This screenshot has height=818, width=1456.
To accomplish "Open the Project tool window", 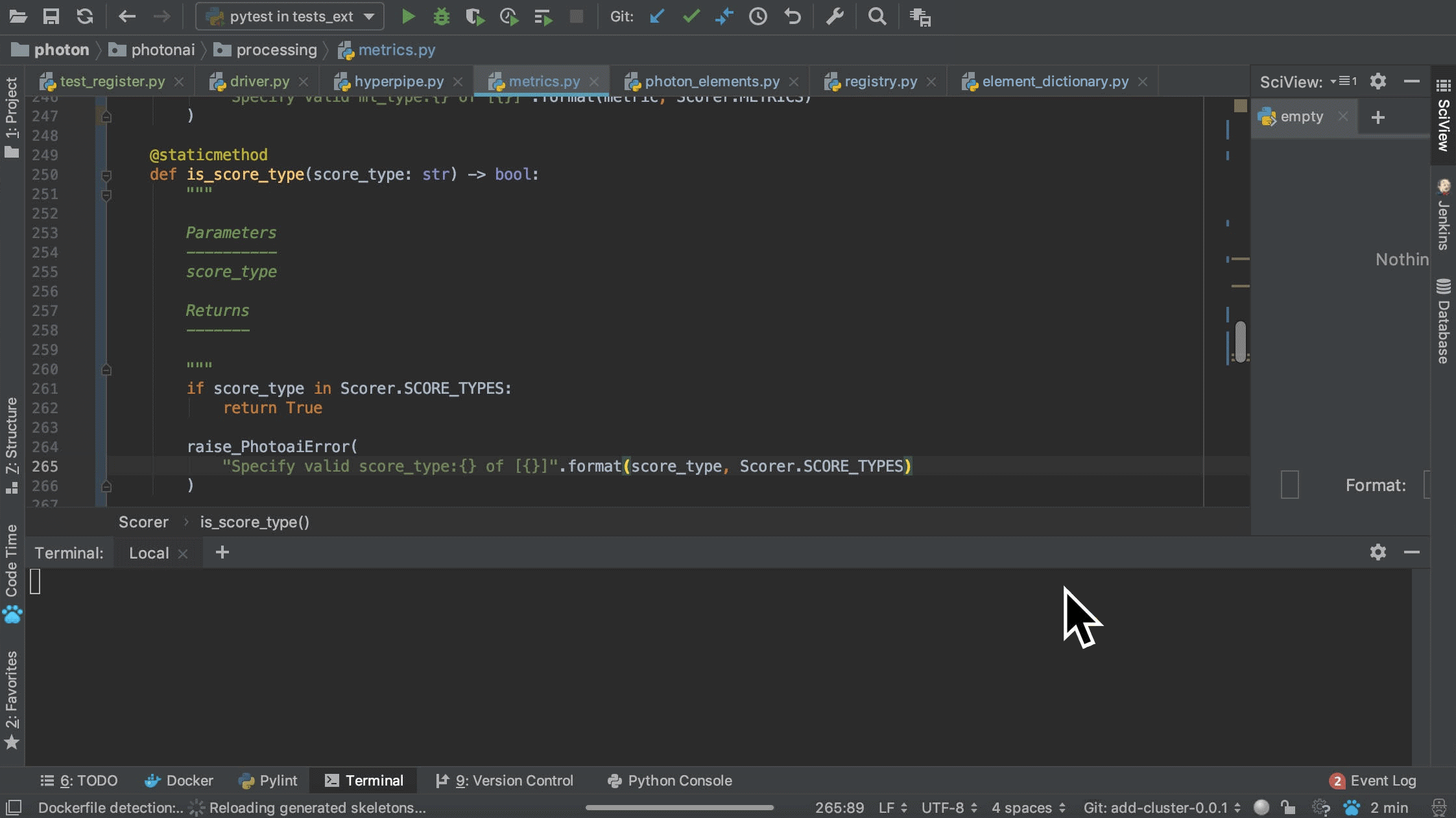I will pos(12,117).
